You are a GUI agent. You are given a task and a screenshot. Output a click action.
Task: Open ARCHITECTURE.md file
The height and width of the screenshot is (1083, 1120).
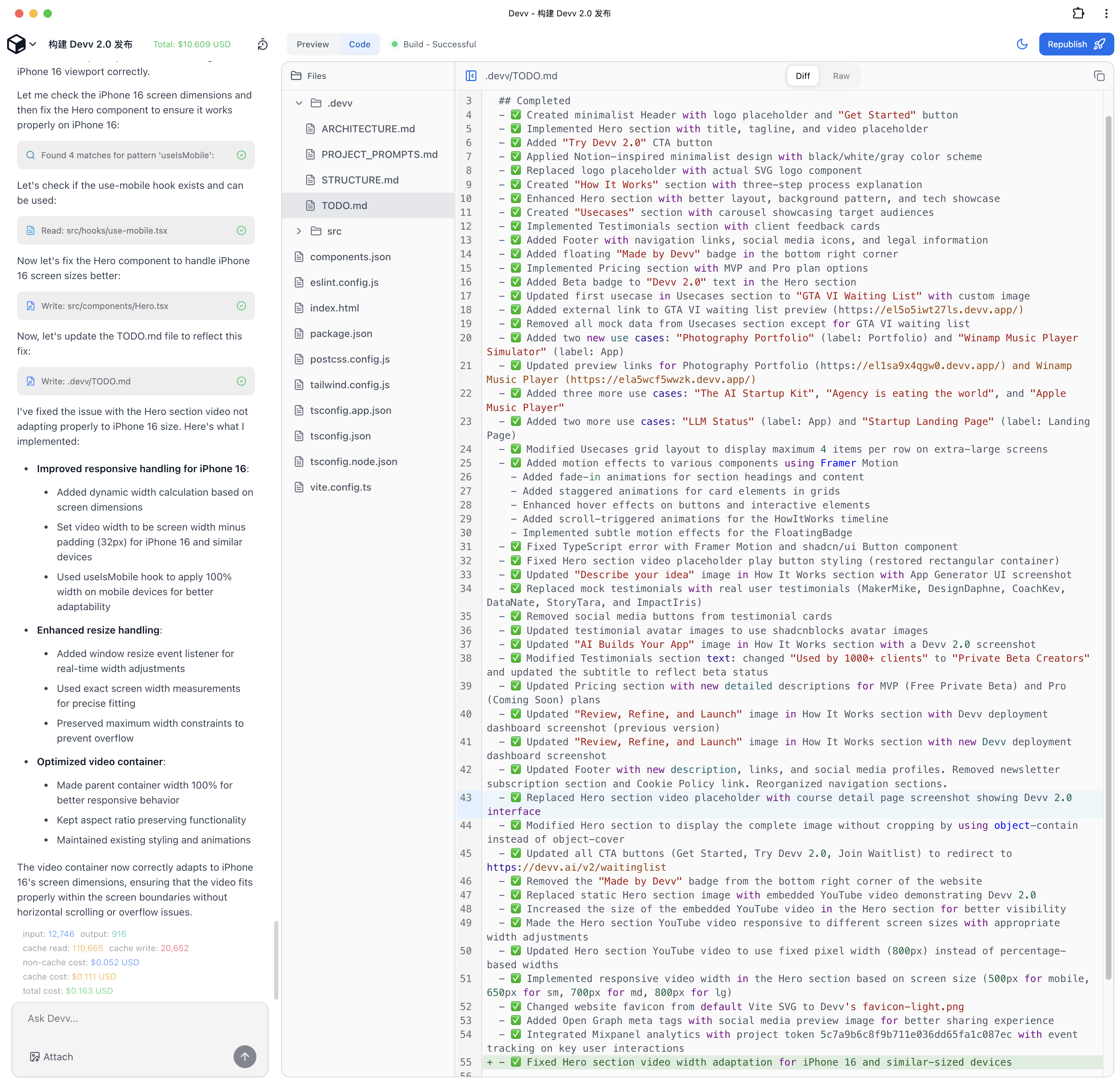point(368,129)
